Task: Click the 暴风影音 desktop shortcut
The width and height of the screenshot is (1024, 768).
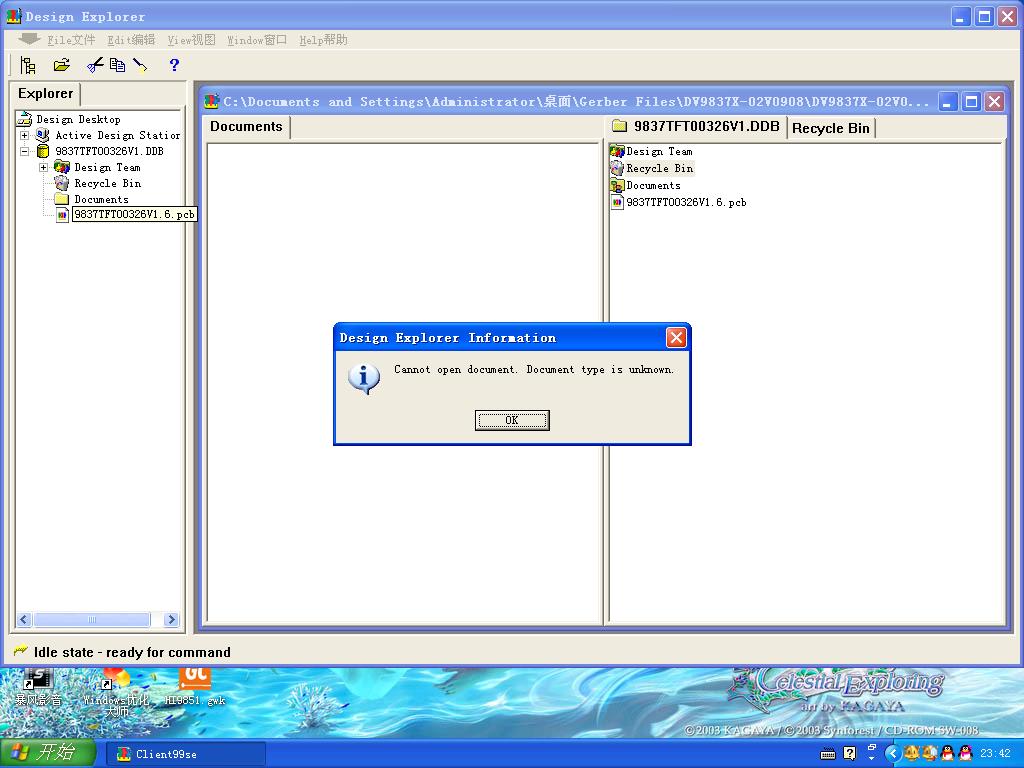Action: click(39, 688)
